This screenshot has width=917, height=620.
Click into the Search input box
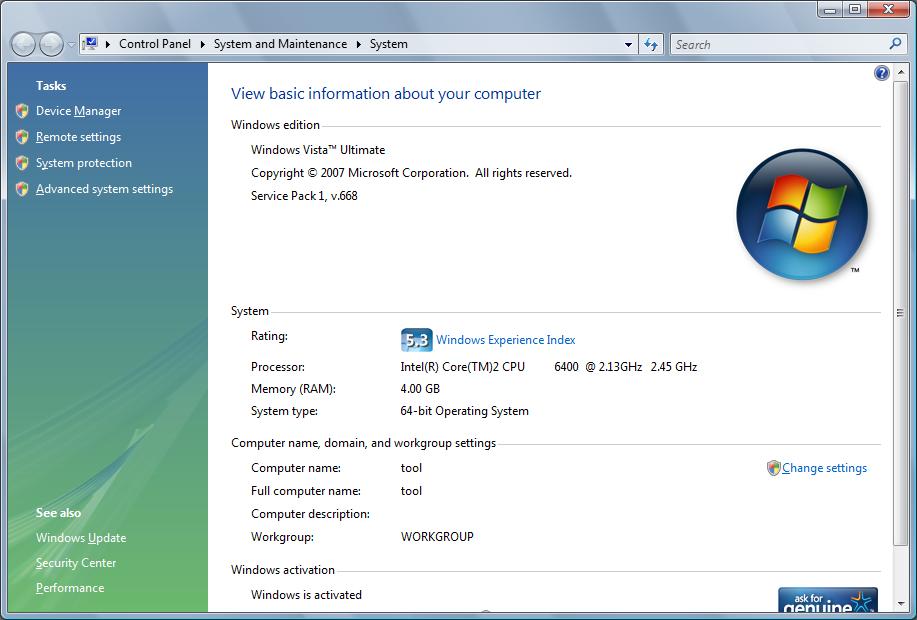tap(778, 44)
